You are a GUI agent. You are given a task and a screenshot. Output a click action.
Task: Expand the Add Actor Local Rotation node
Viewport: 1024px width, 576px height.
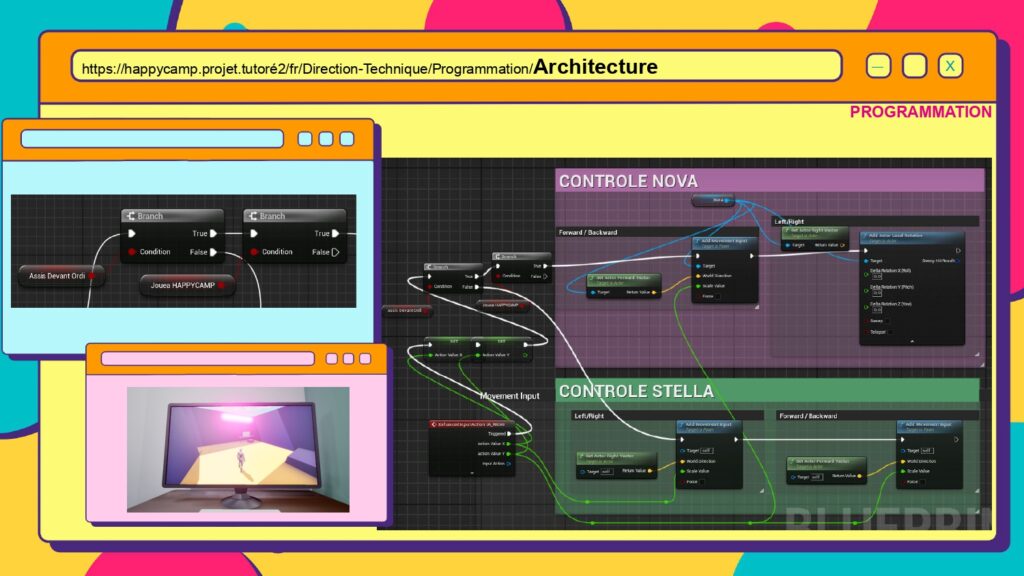pos(912,341)
